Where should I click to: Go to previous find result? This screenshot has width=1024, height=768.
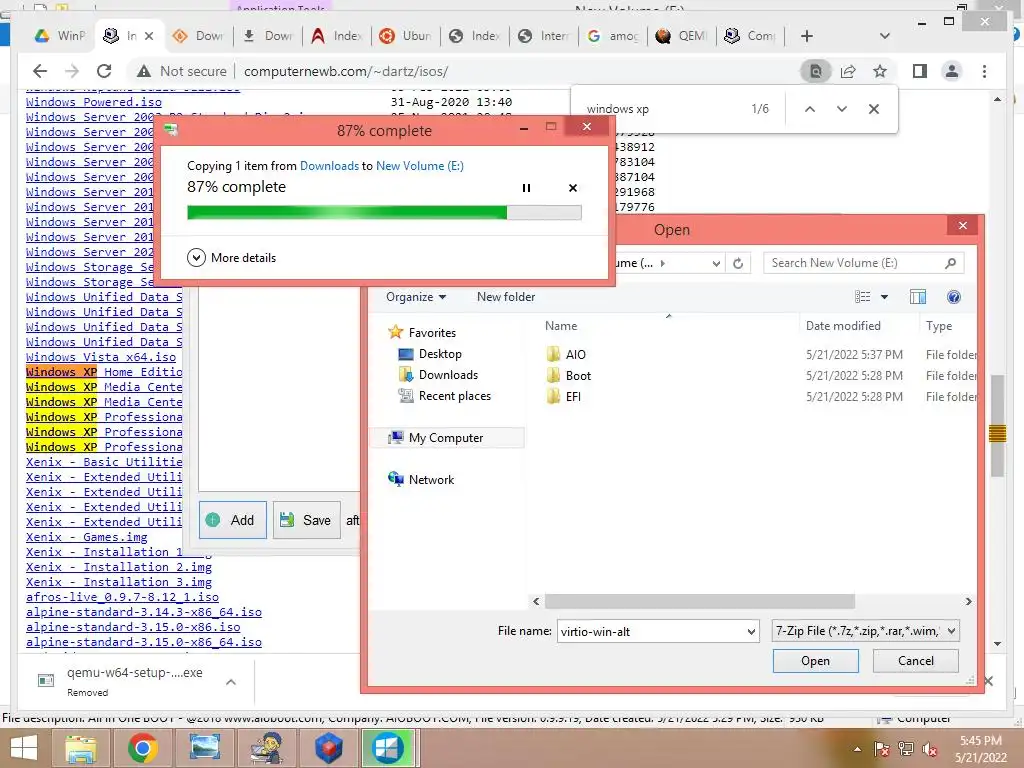810,109
